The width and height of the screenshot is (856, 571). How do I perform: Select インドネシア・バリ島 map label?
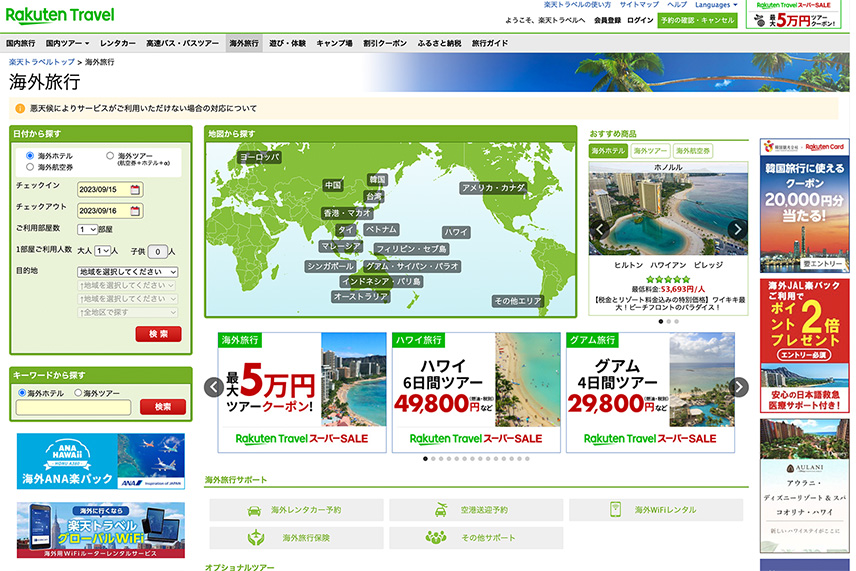click(382, 282)
